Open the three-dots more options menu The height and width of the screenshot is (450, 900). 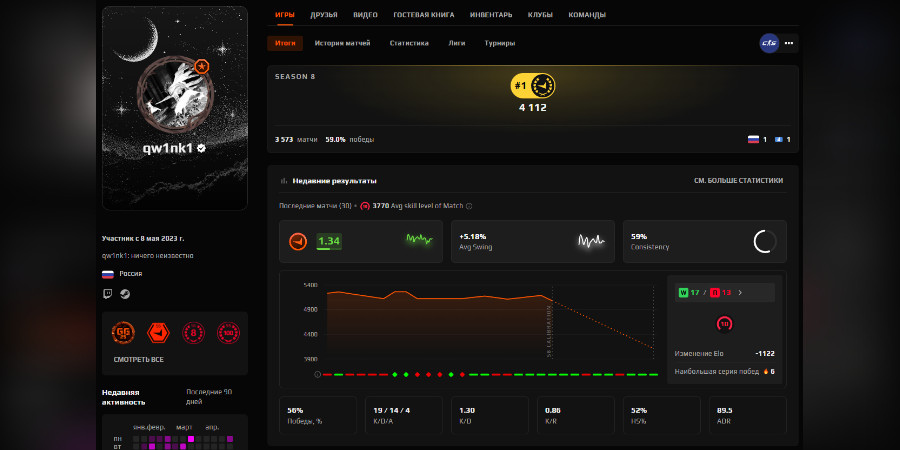click(x=789, y=43)
